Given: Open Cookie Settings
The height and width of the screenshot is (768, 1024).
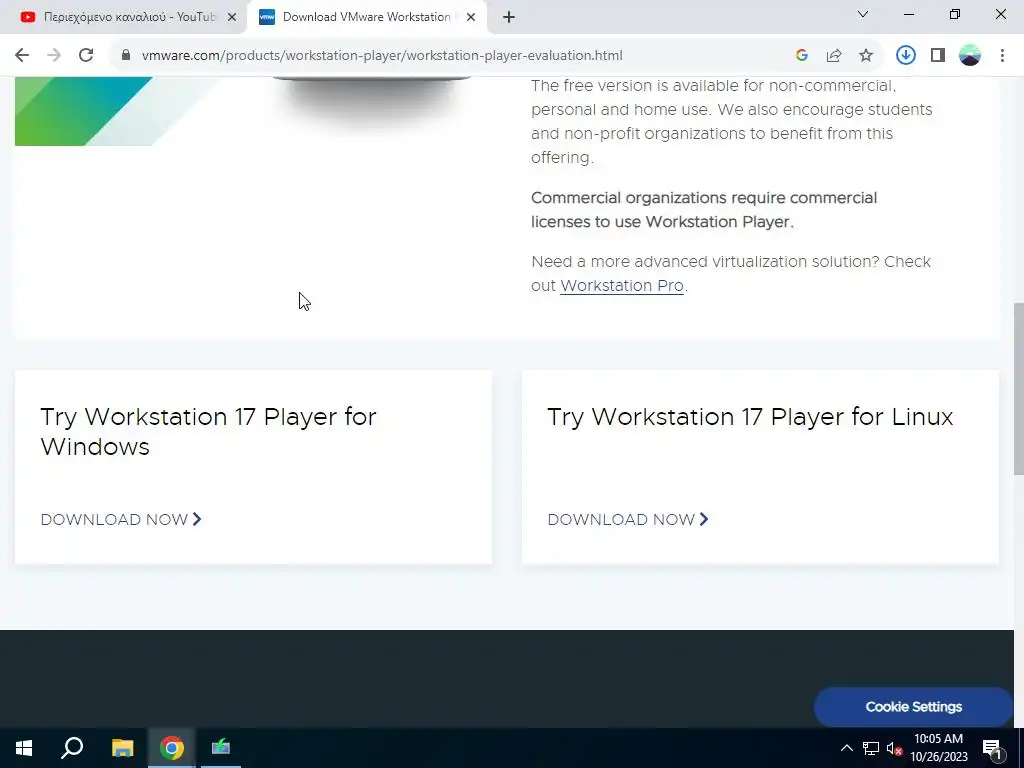Looking at the screenshot, I should point(913,707).
